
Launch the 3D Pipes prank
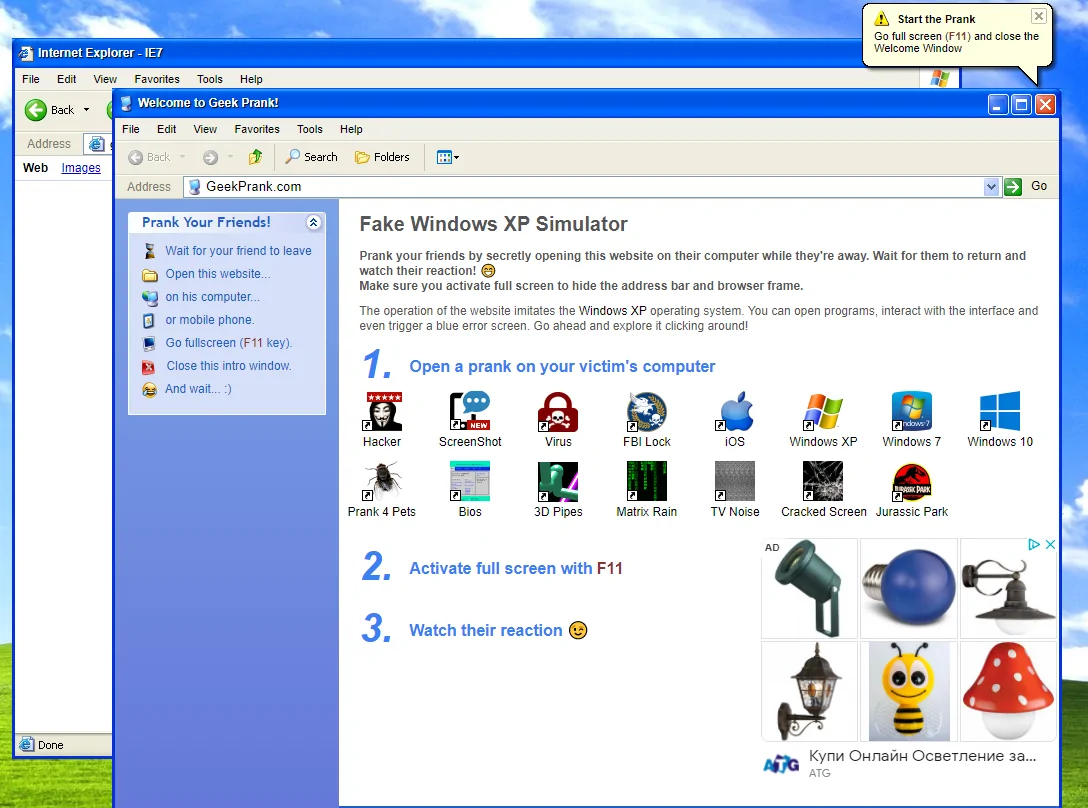coord(558,489)
